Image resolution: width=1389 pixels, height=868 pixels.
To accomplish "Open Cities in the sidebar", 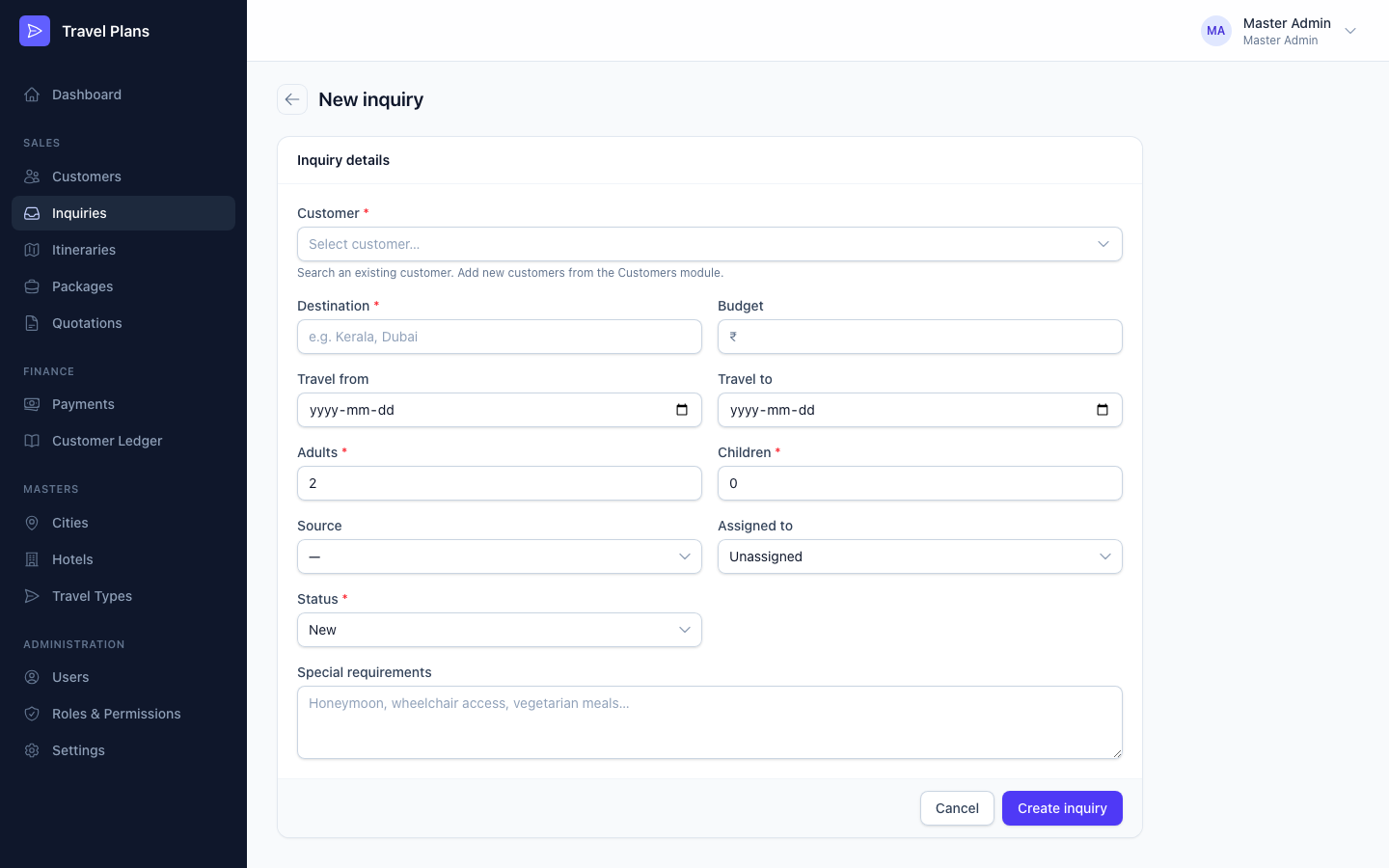I will (x=123, y=523).
